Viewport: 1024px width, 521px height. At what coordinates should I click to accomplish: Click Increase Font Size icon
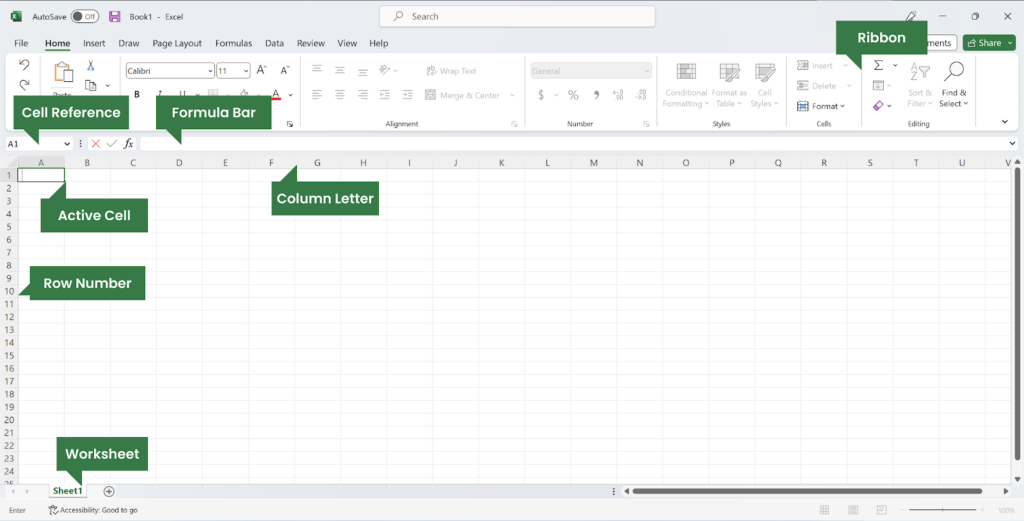(x=261, y=71)
